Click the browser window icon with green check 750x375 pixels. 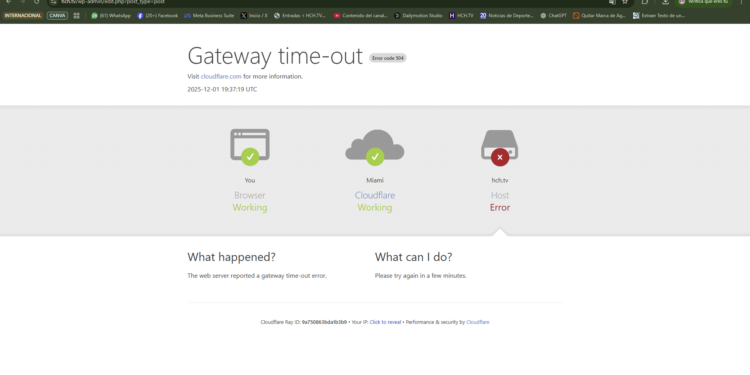250,147
